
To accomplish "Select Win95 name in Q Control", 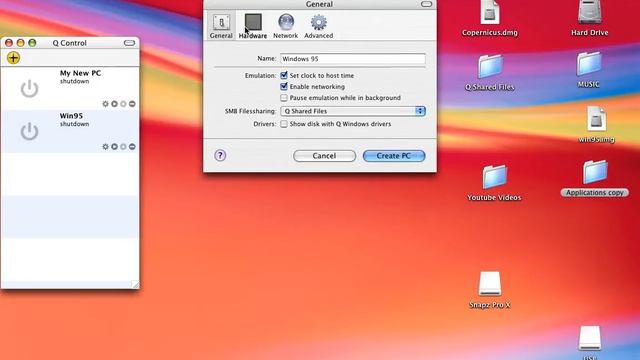I will click(71, 116).
